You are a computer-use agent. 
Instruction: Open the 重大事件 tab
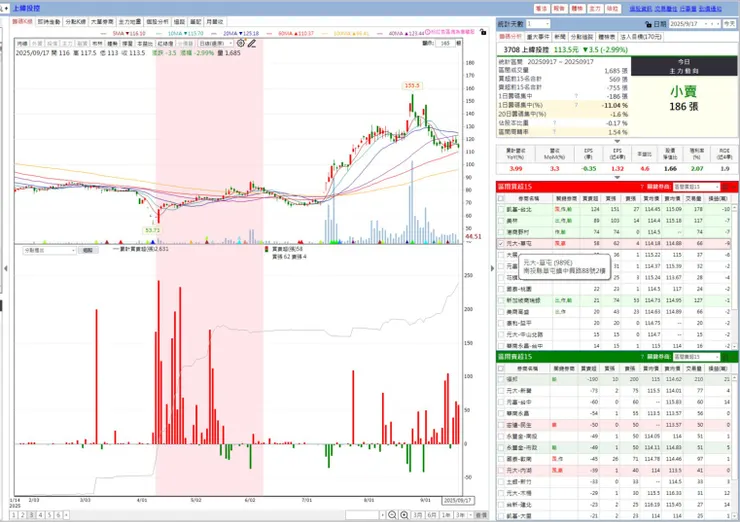click(x=538, y=36)
